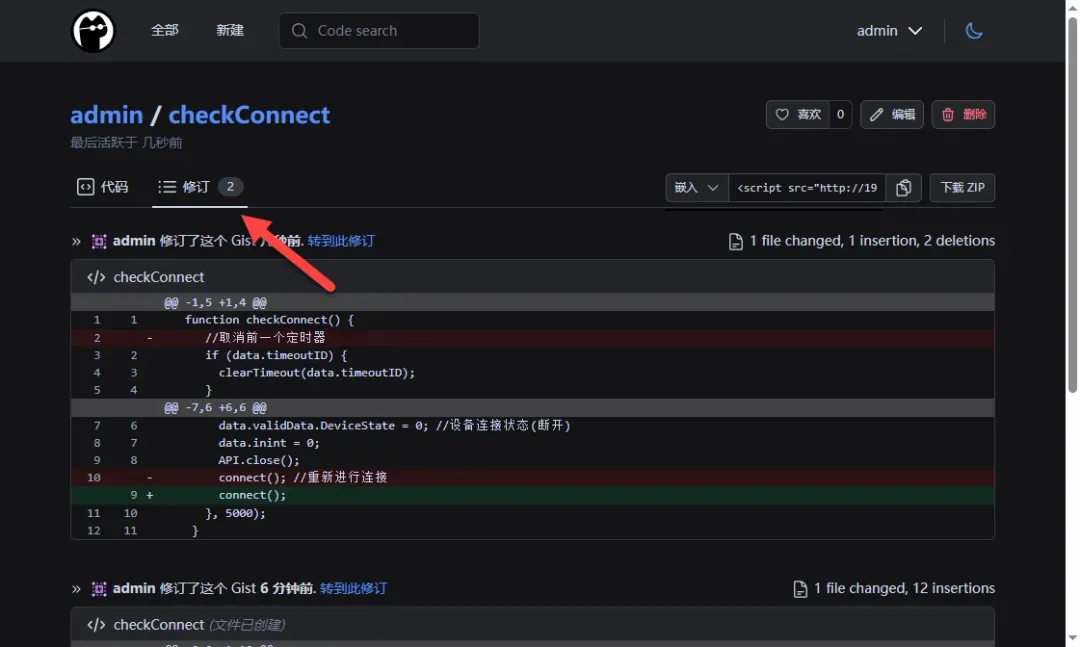Open 新建 (New) in navigation
This screenshot has width=1080, height=647.
pos(230,30)
